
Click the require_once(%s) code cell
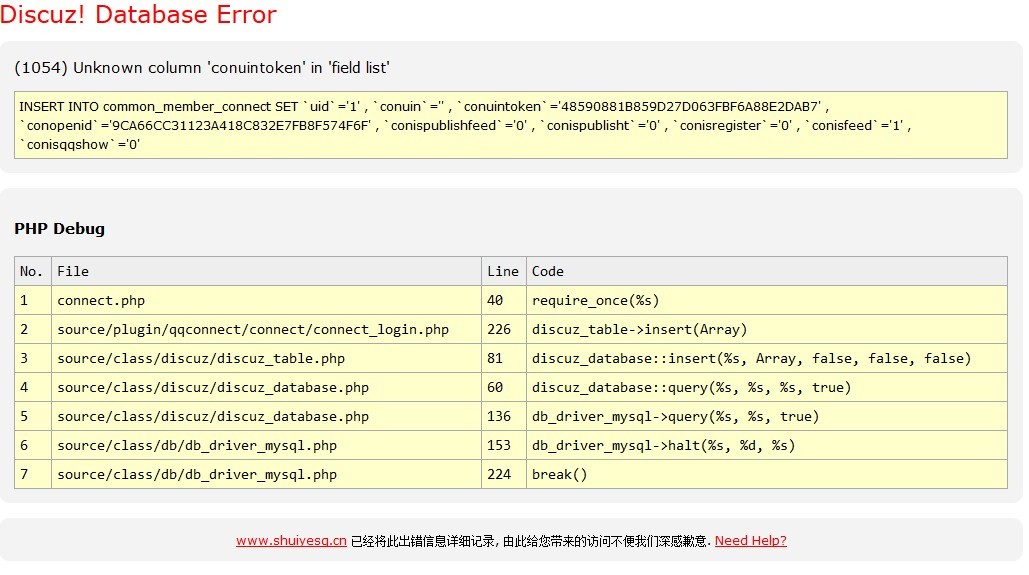coord(595,300)
